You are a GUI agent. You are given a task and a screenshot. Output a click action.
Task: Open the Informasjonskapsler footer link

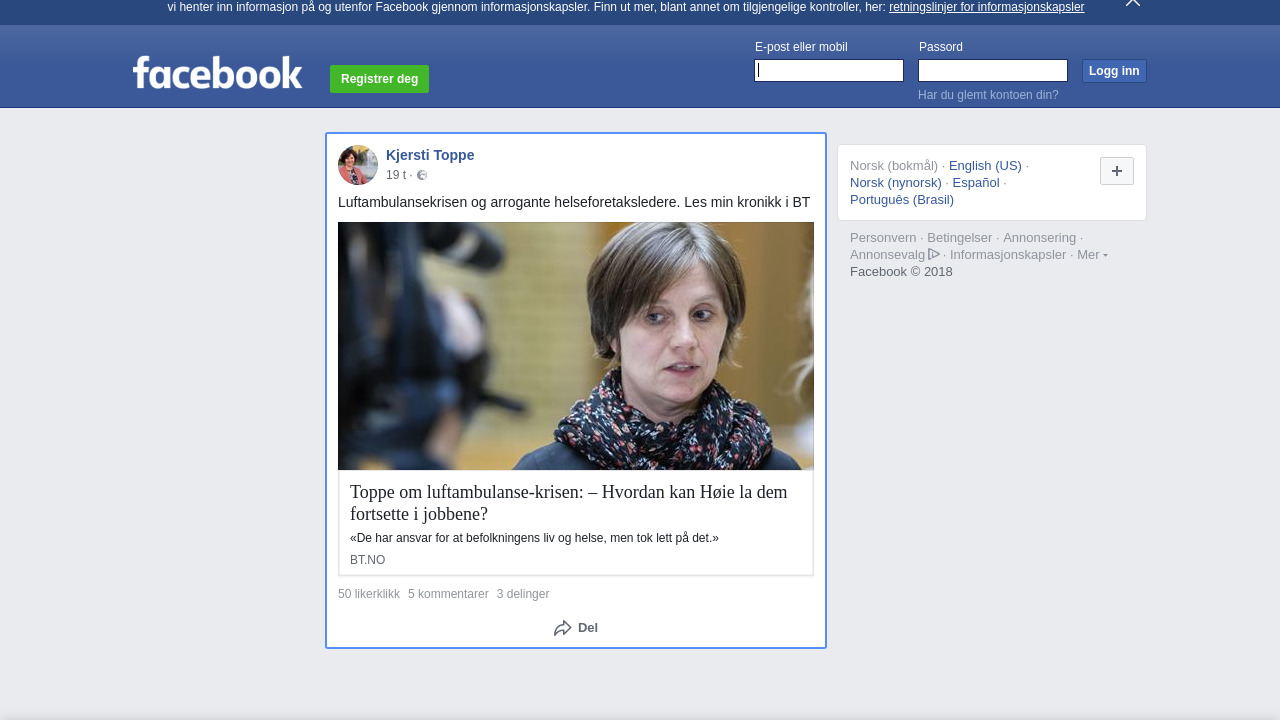(1008, 255)
